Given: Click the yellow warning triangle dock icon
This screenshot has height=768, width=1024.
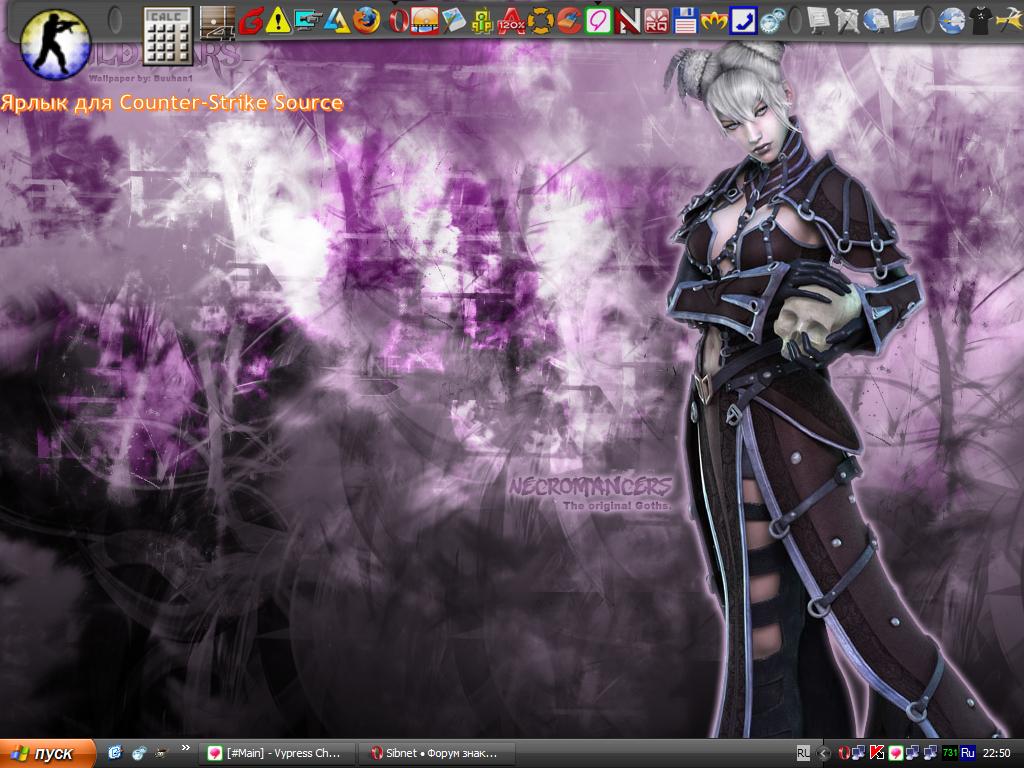Looking at the screenshot, I should click(278, 21).
